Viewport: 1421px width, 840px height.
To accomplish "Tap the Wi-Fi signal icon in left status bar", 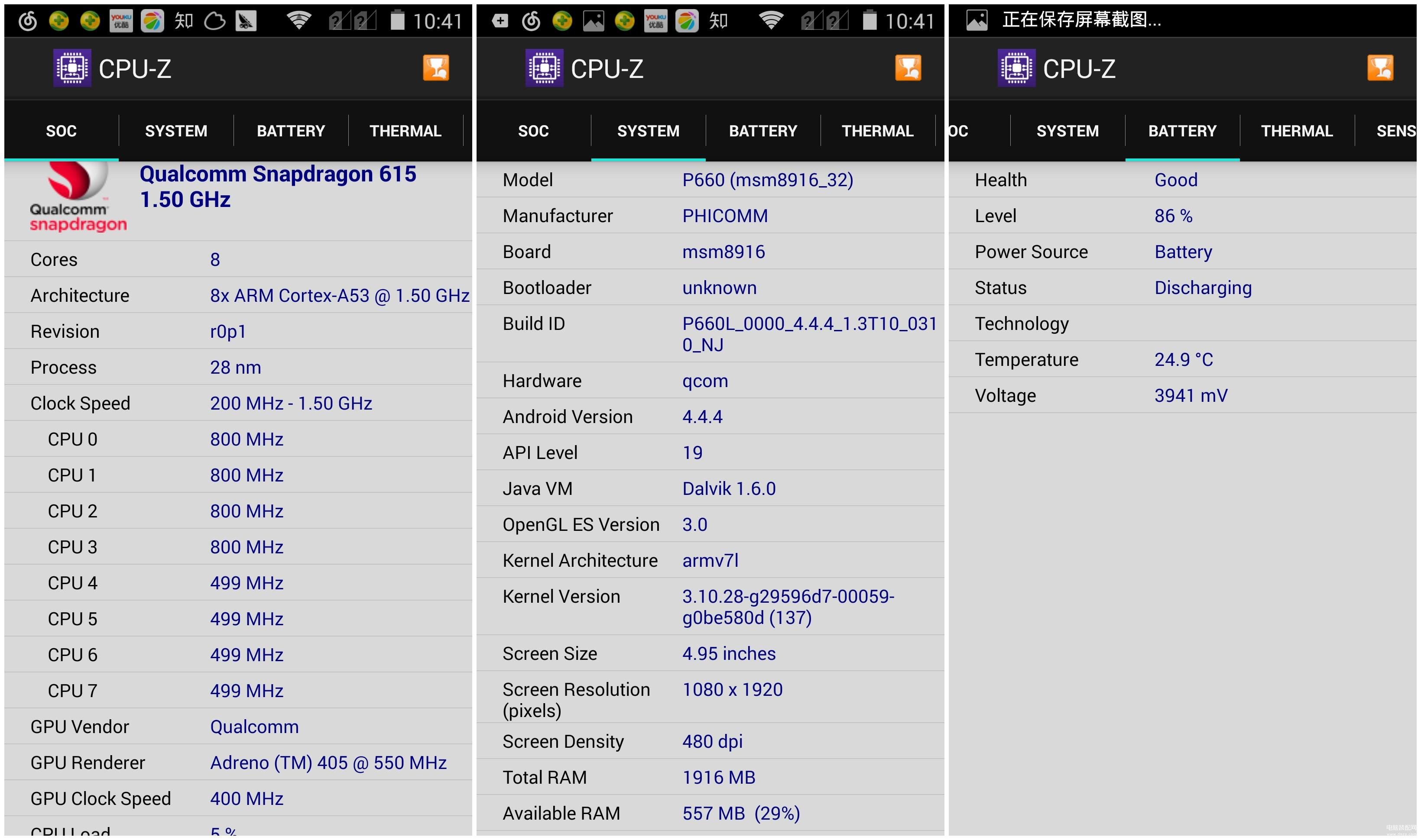I will [299, 20].
